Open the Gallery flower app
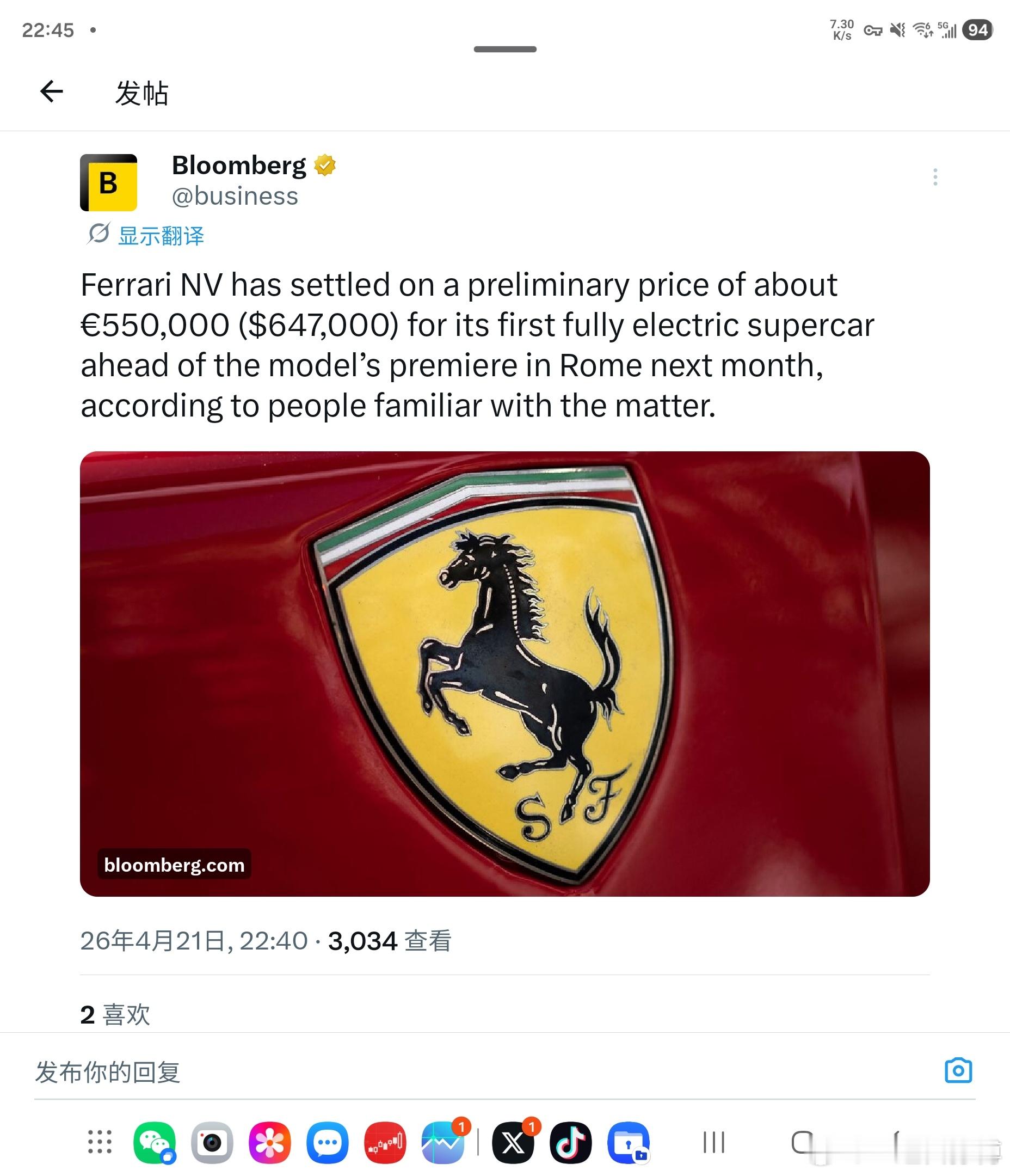 point(269,1142)
